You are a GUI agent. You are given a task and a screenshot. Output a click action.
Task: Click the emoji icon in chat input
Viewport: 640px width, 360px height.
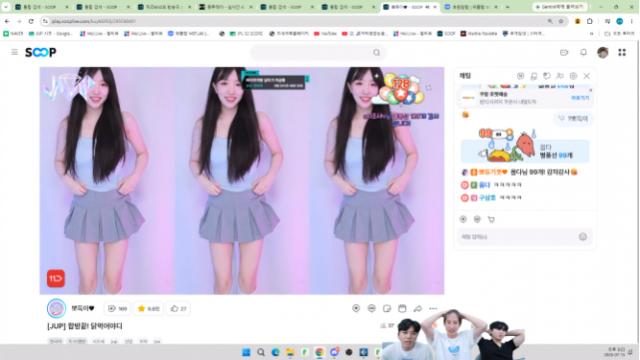[582, 237]
